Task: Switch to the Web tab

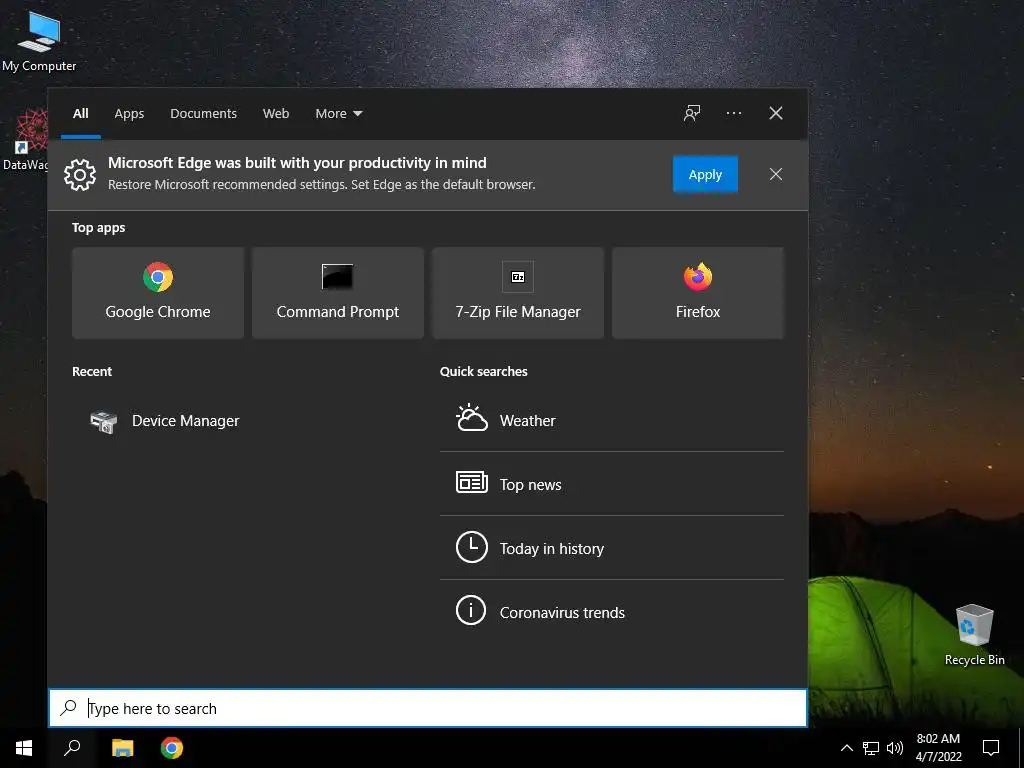Action: [276, 114]
